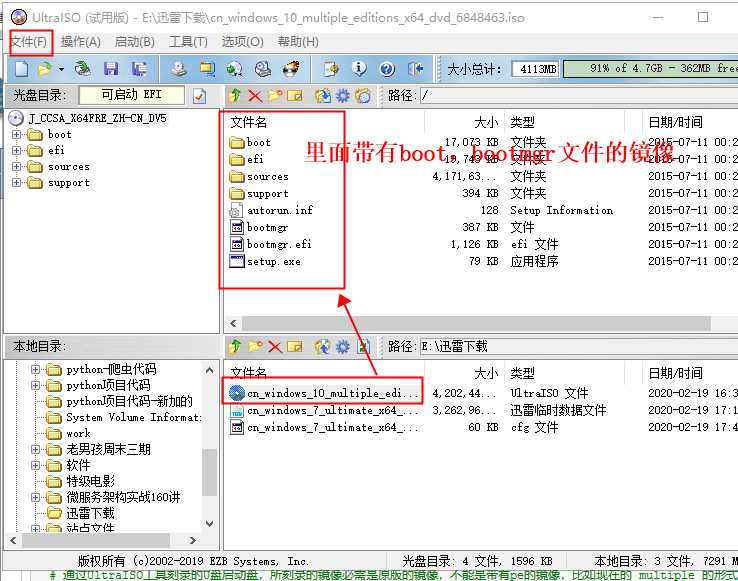Click the Exit door icon
This screenshot has width=738, height=581.
[x=416, y=69]
